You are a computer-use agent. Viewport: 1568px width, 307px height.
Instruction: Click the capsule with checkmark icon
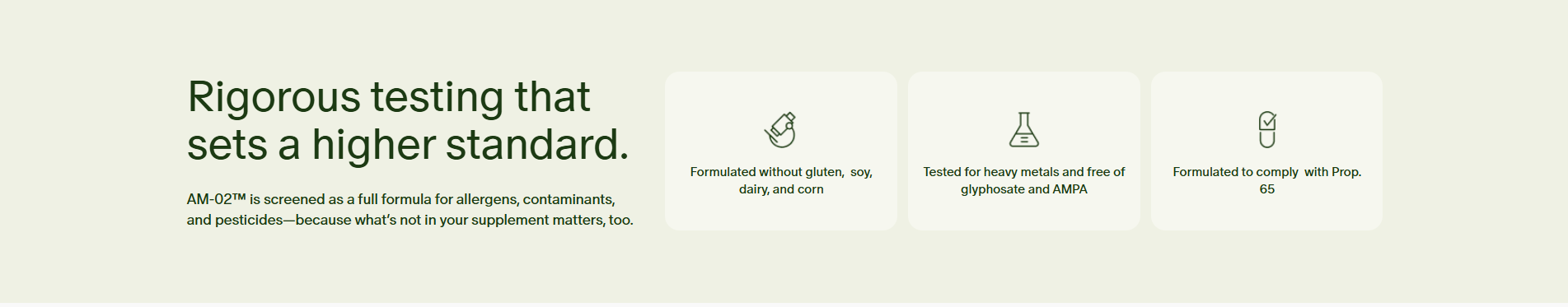click(1267, 130)
